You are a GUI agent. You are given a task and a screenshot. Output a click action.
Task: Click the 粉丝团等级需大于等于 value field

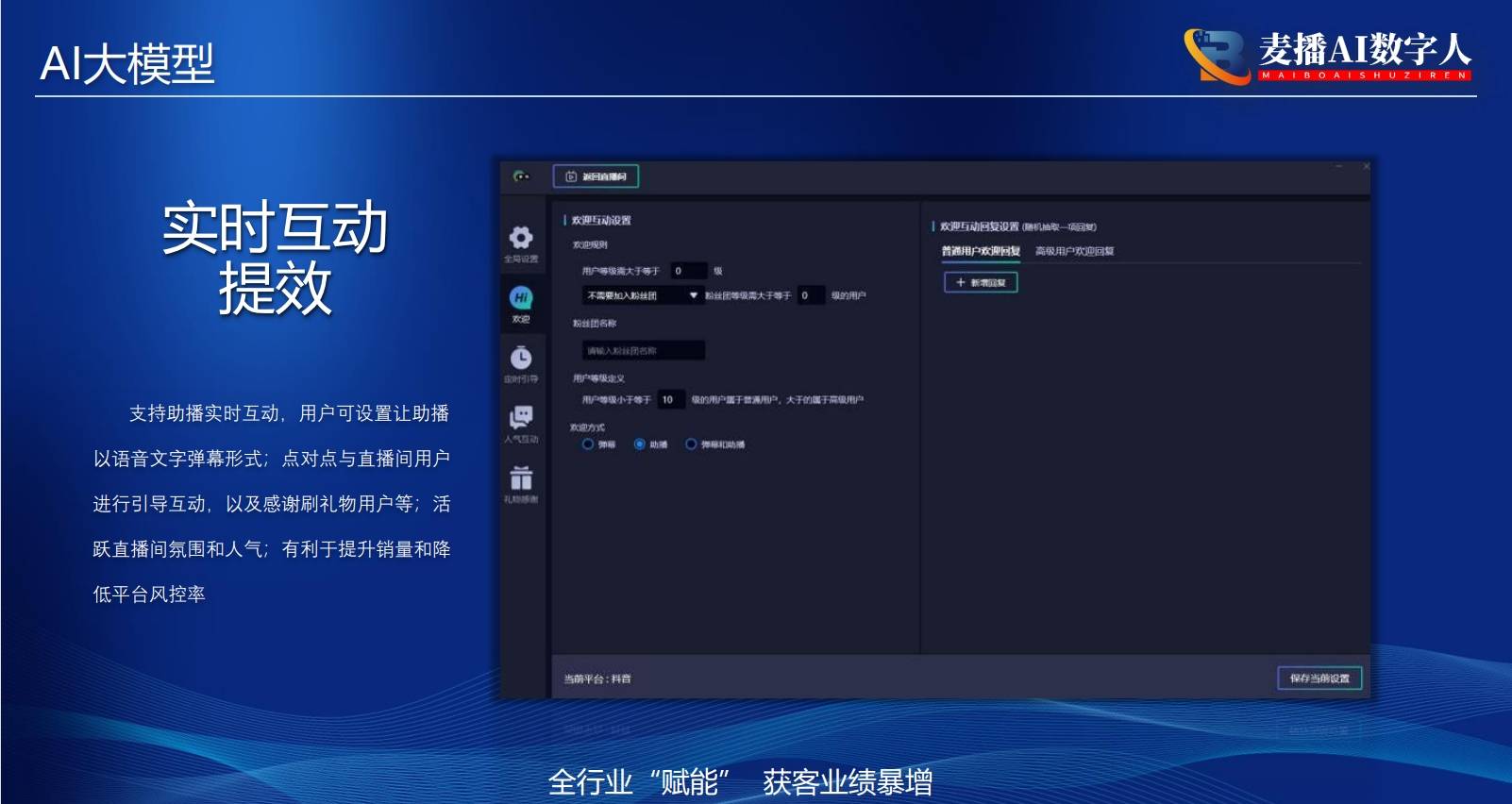click(x=811, y=295)
